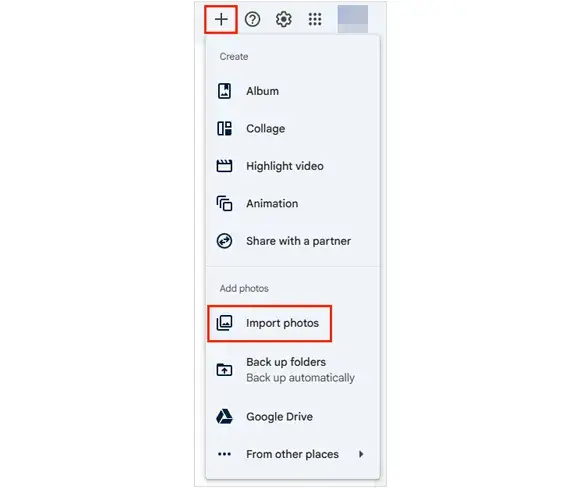Click the plus Create button
The image size is (580, 488).
[221, 19]
